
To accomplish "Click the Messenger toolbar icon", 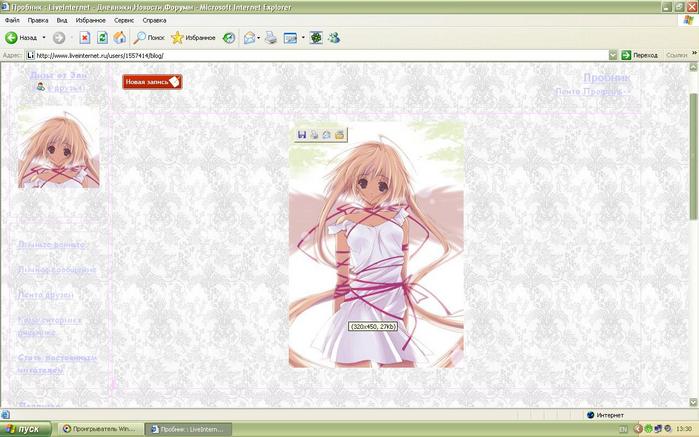I will (334, 38).
